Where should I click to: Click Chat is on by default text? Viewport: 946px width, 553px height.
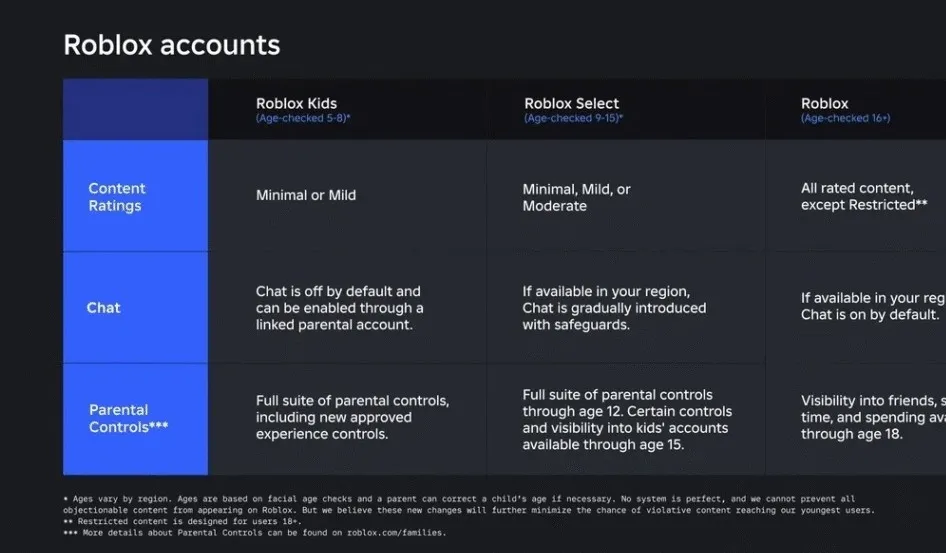pyautogui.click(x=870, y=315)
